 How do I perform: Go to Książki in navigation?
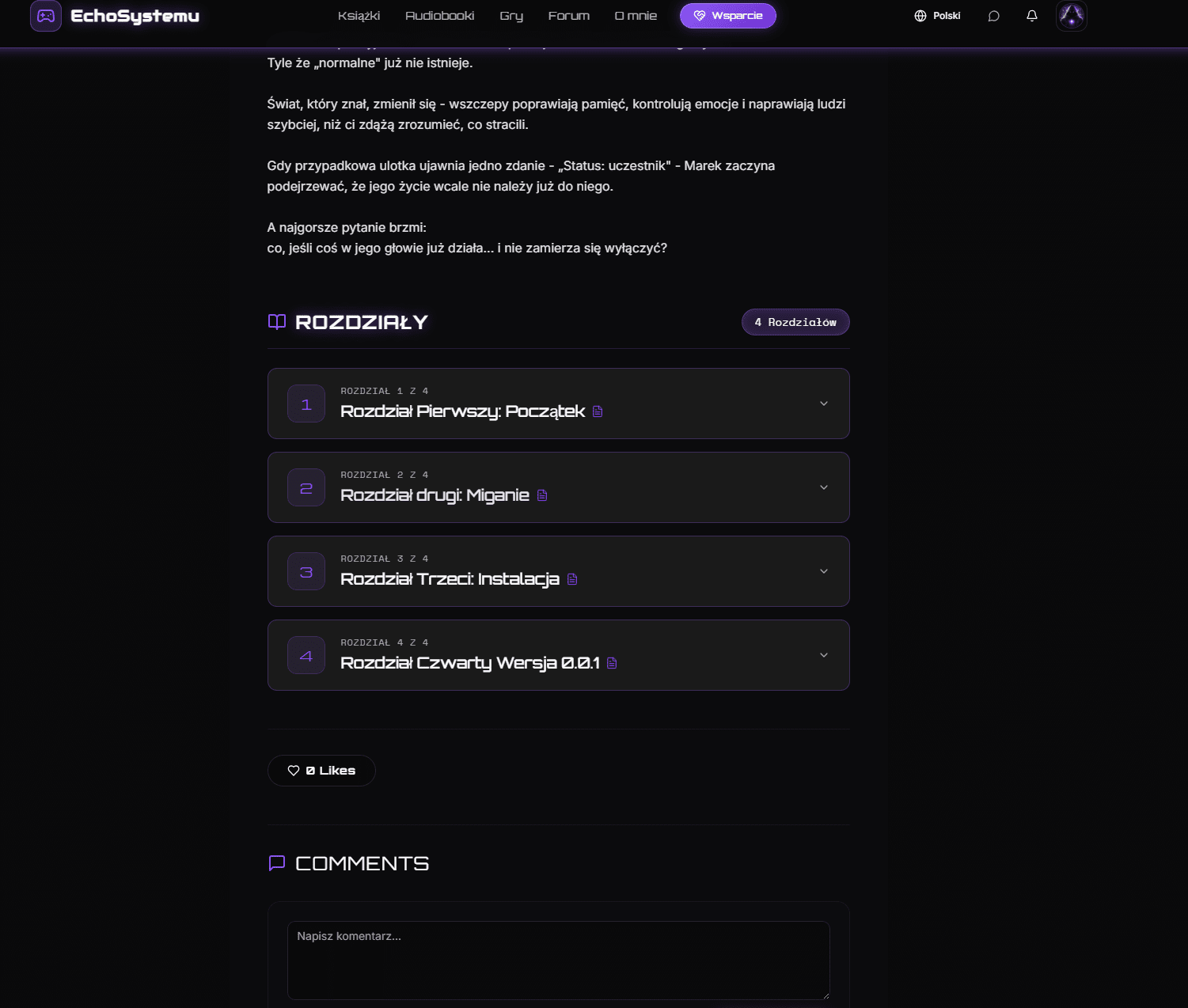click(359, 16)
